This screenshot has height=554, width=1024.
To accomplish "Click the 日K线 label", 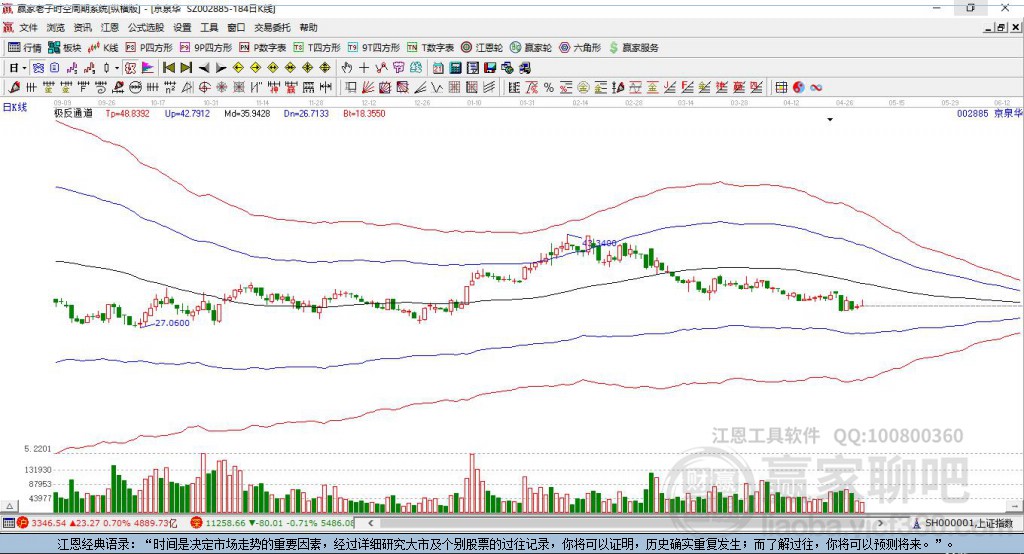I will click(x=15, y=107).
